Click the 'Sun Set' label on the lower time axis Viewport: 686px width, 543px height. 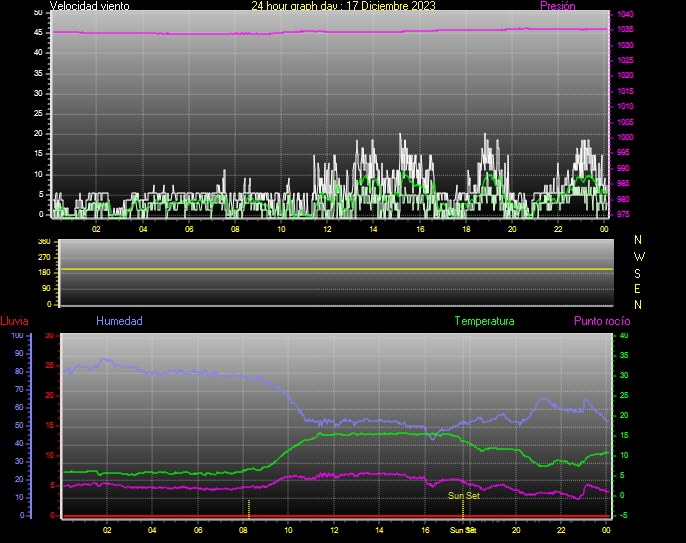463,530
